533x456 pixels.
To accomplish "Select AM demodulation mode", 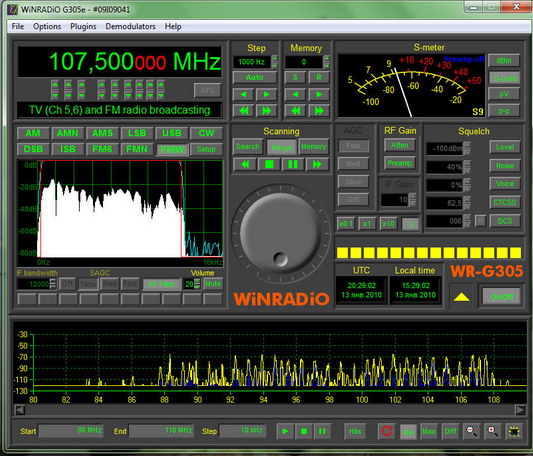I will coord(33,133).
